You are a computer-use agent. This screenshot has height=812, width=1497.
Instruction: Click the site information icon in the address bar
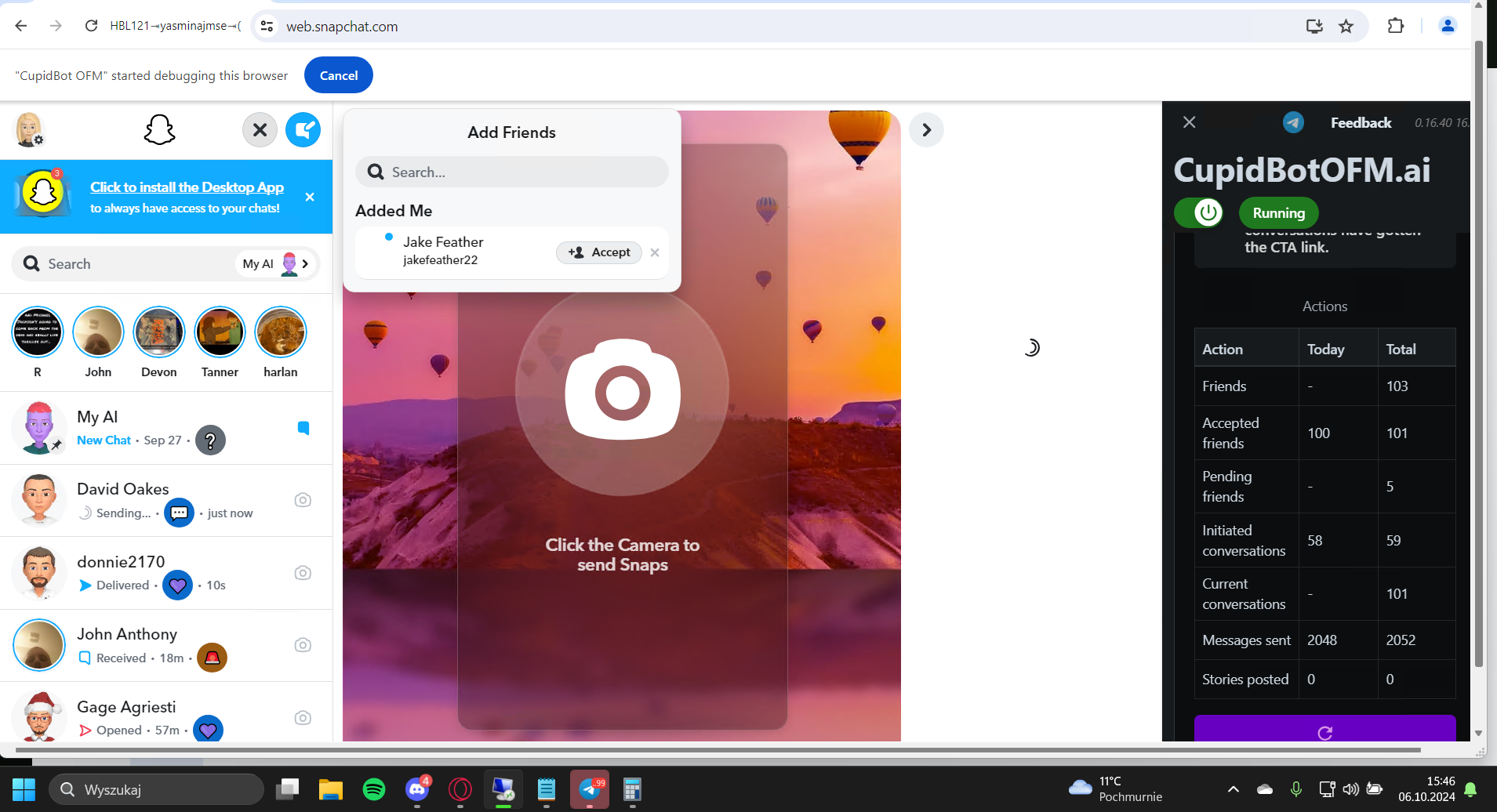click(267, 26)
